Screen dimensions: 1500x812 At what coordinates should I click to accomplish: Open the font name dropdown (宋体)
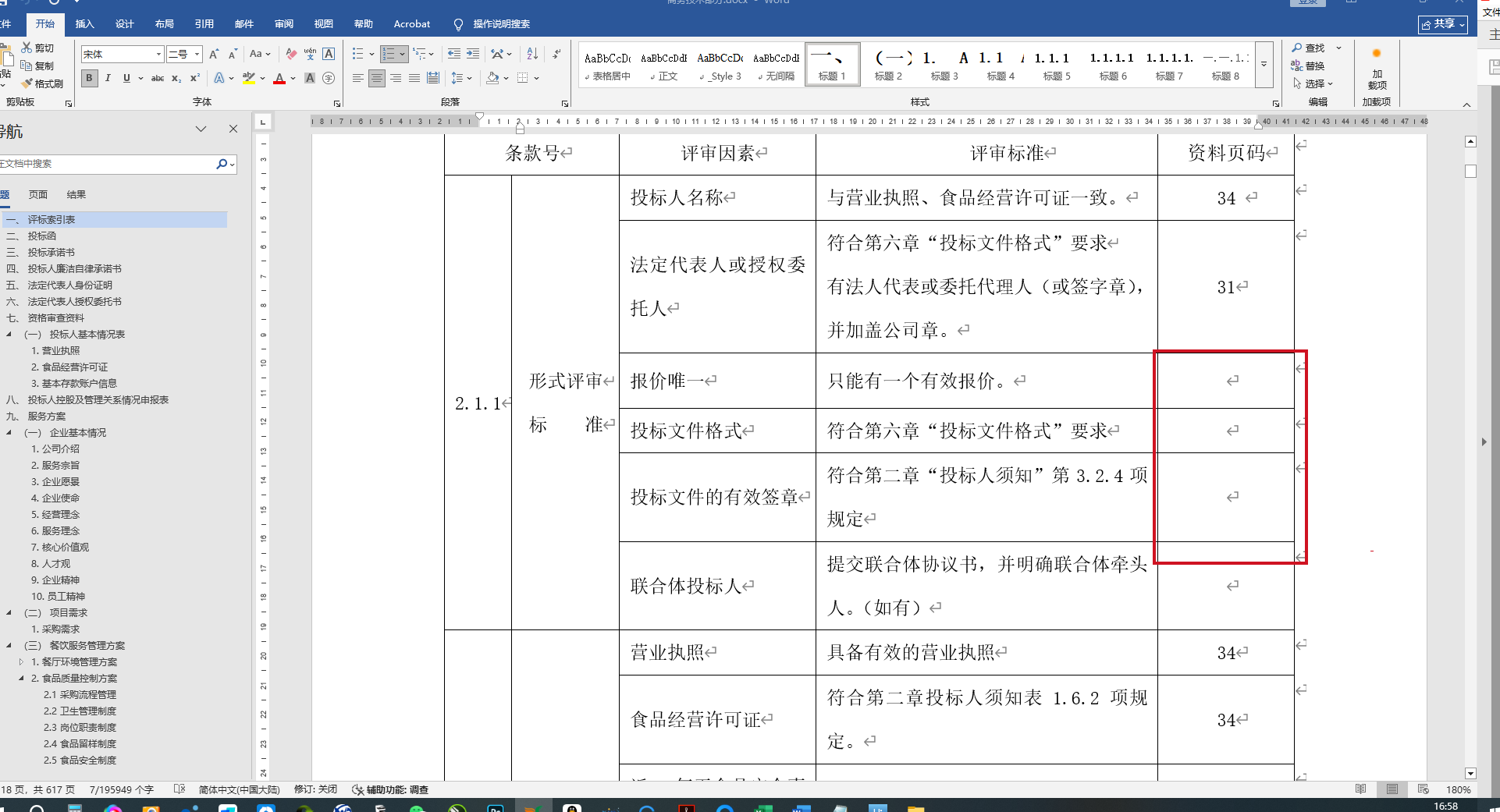coord(159,54)
